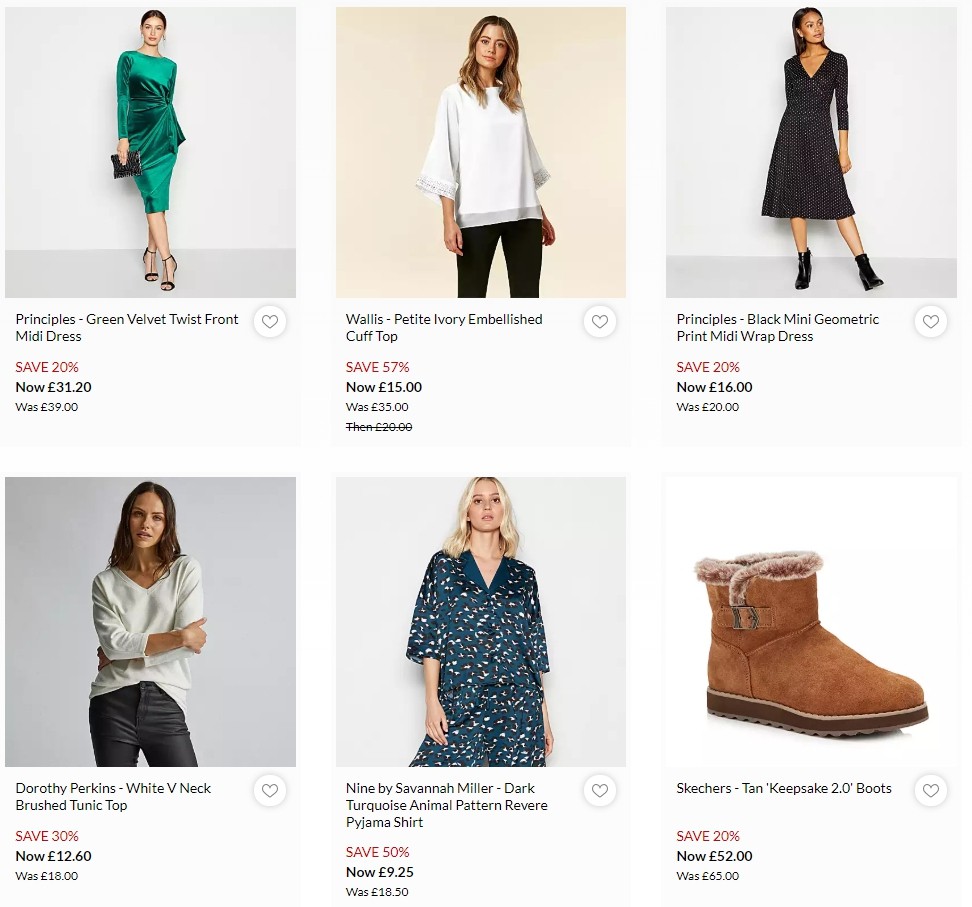The height and width of the screenshot is (907, 972).
Task: Open the Nine by Savannah Miller pyjama listing
Action: tap(446, 805)
